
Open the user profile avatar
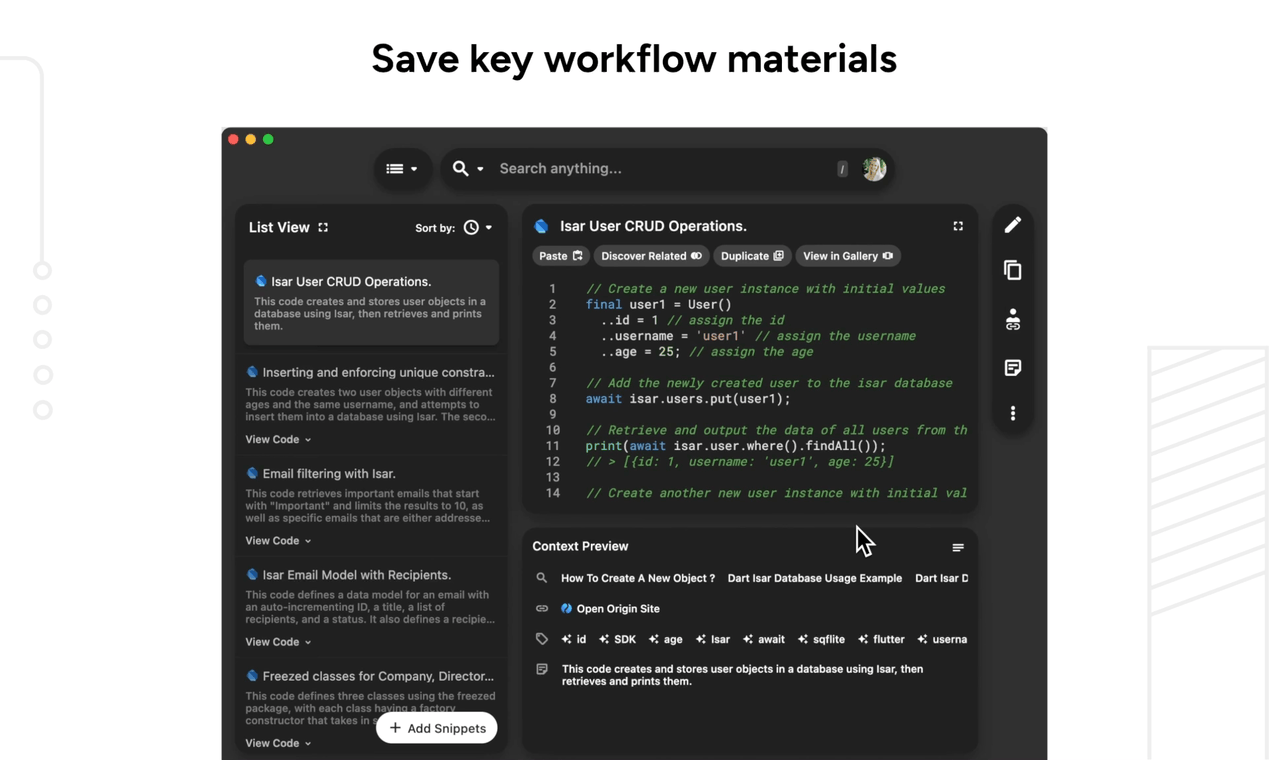point(874,169)
